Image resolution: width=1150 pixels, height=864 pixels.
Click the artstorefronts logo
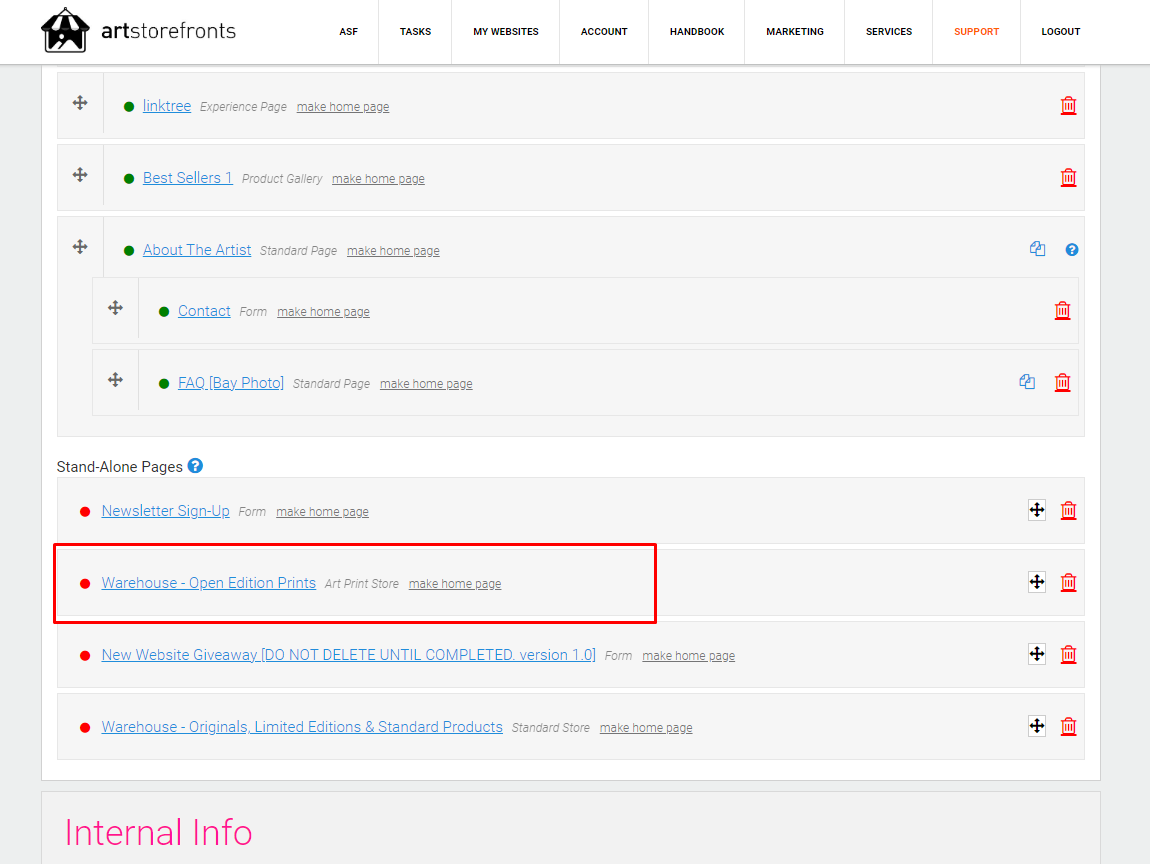click(138, 31)
